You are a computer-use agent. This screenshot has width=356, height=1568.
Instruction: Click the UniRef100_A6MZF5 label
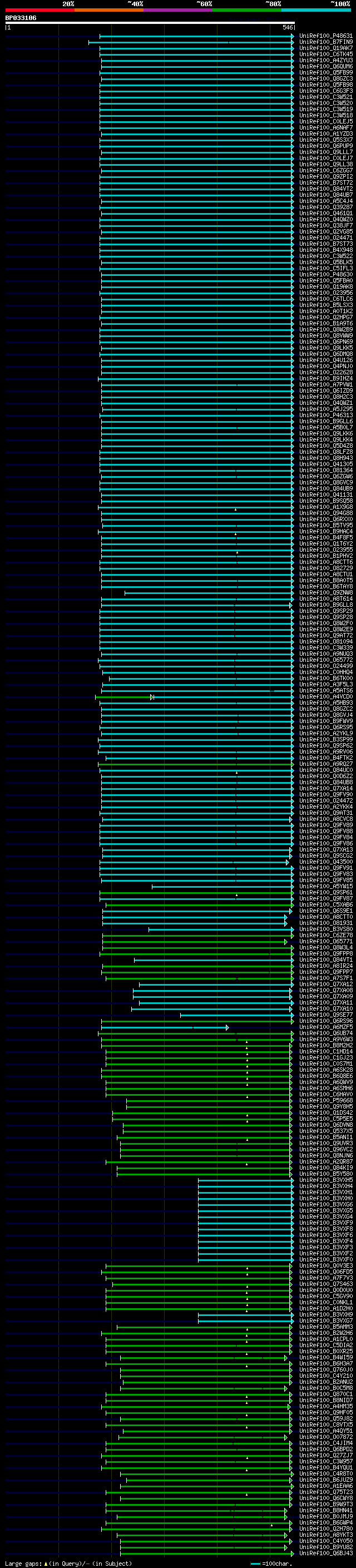(x=325, y=1027)
